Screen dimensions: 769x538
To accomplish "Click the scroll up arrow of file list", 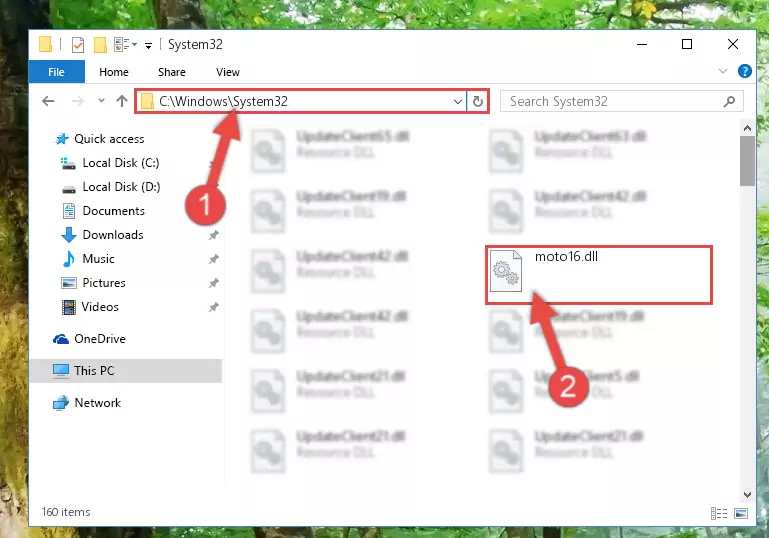I will tap(747, 128).
